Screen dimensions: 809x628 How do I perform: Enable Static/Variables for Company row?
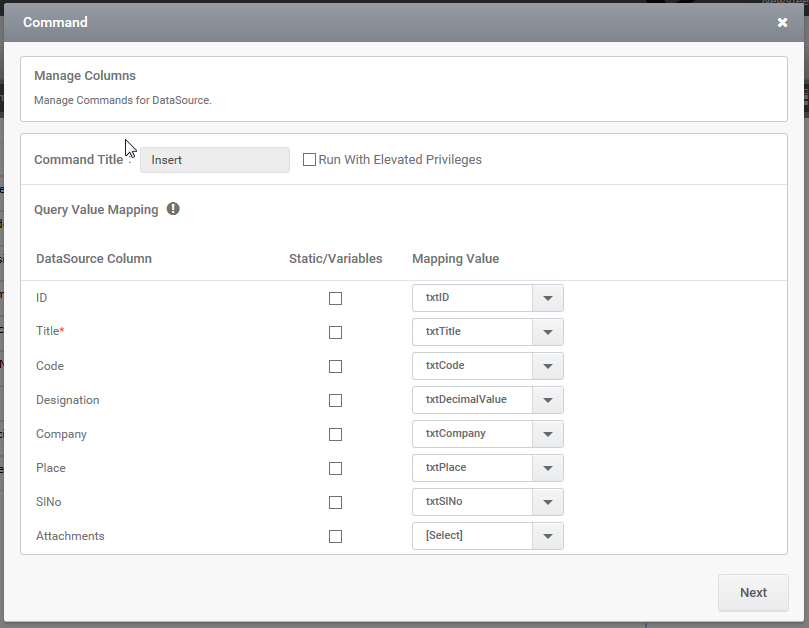335,434
